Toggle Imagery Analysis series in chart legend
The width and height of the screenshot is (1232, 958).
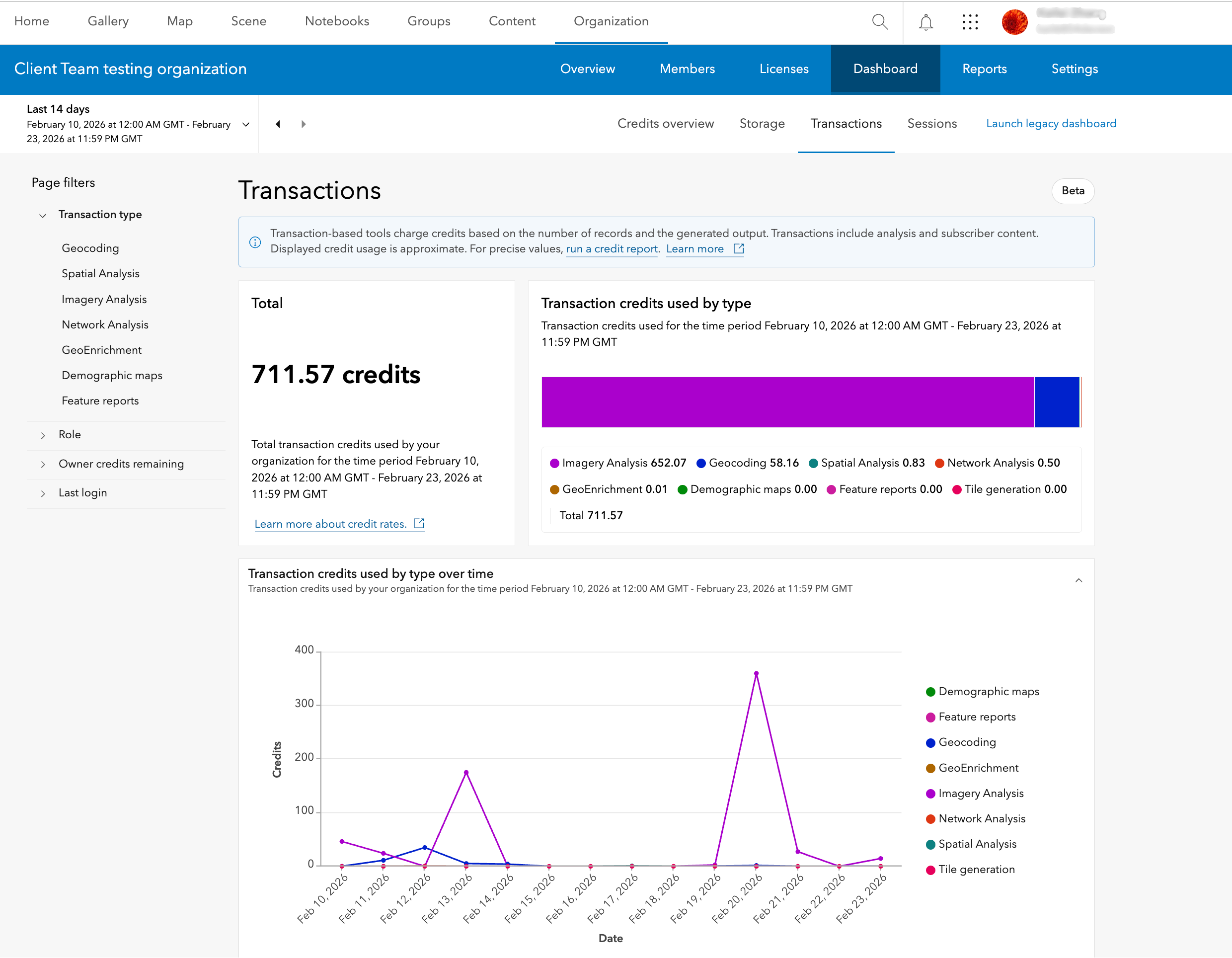(x=981, y=793)
